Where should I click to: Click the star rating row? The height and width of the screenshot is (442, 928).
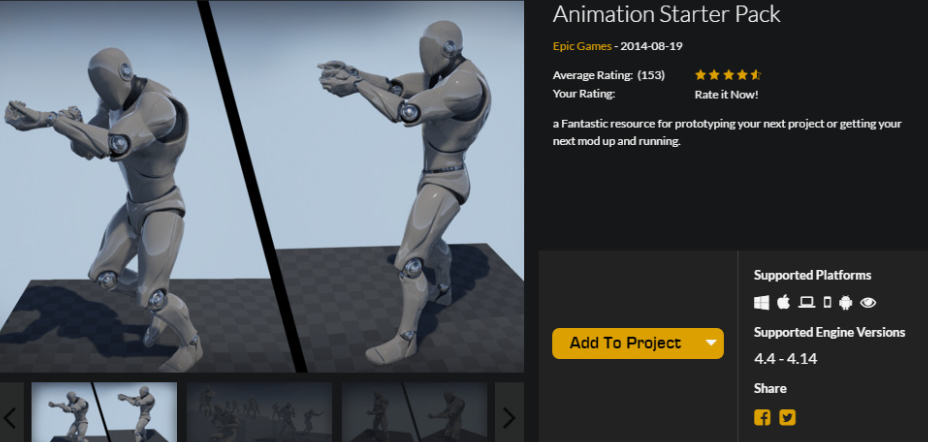[x=728, y=75]
